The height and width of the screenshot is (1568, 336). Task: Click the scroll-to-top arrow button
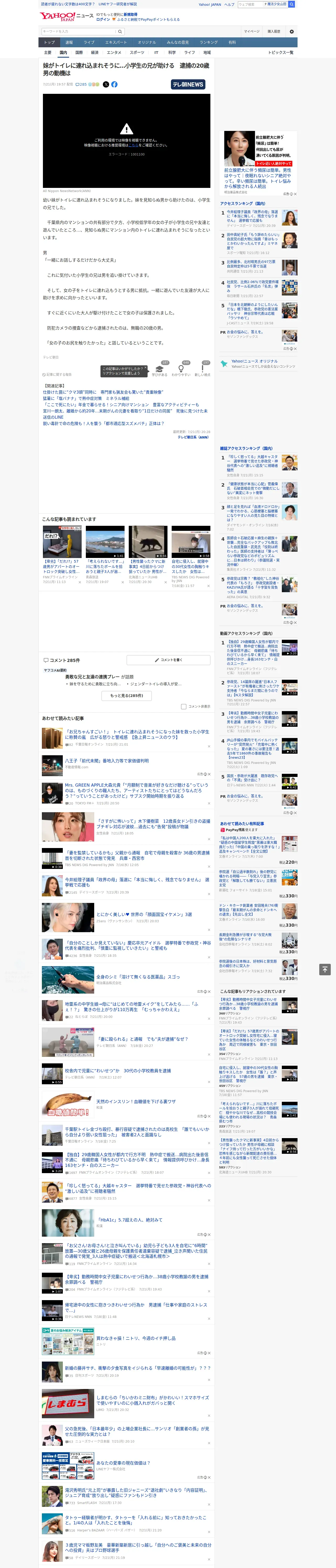tap(325, 969)
